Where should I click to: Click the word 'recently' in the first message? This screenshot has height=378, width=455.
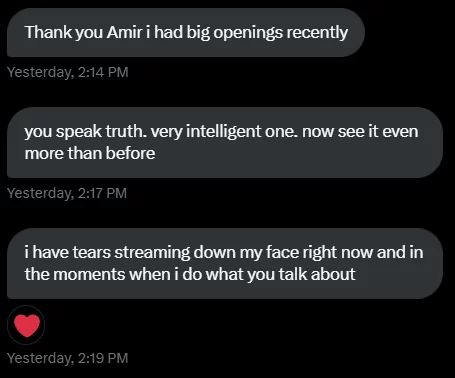point(317,33)
